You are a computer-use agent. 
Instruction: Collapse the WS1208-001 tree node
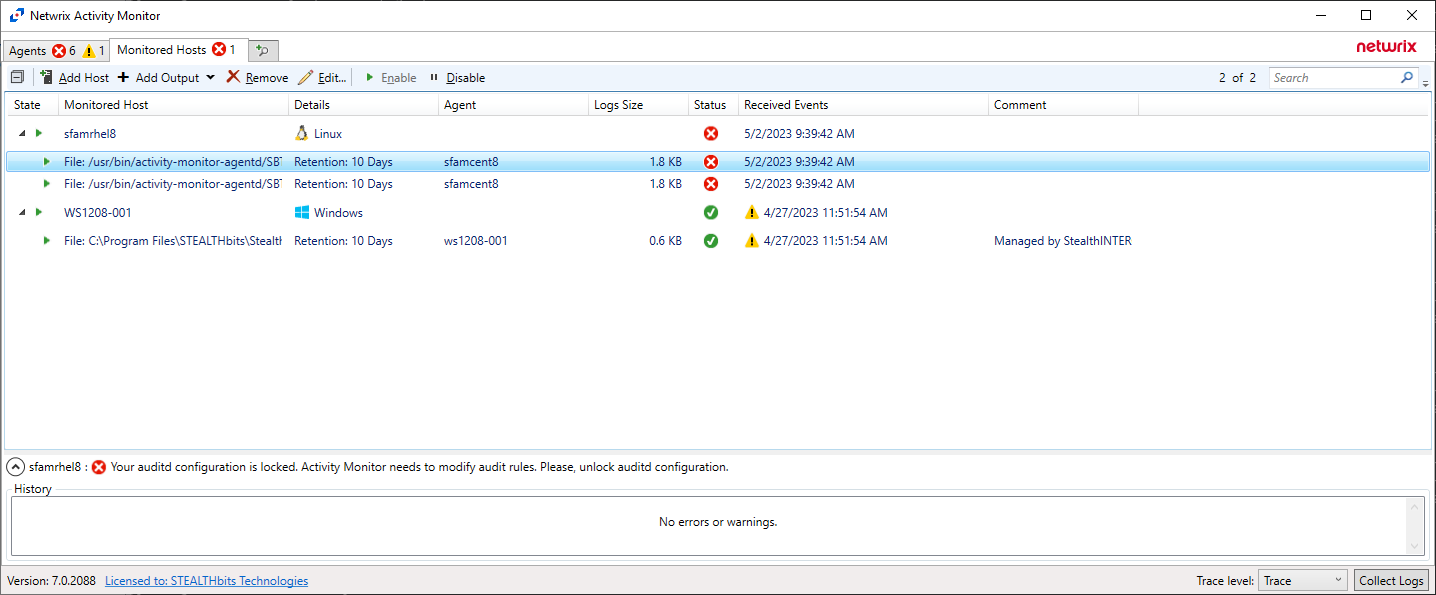[22, 212]
